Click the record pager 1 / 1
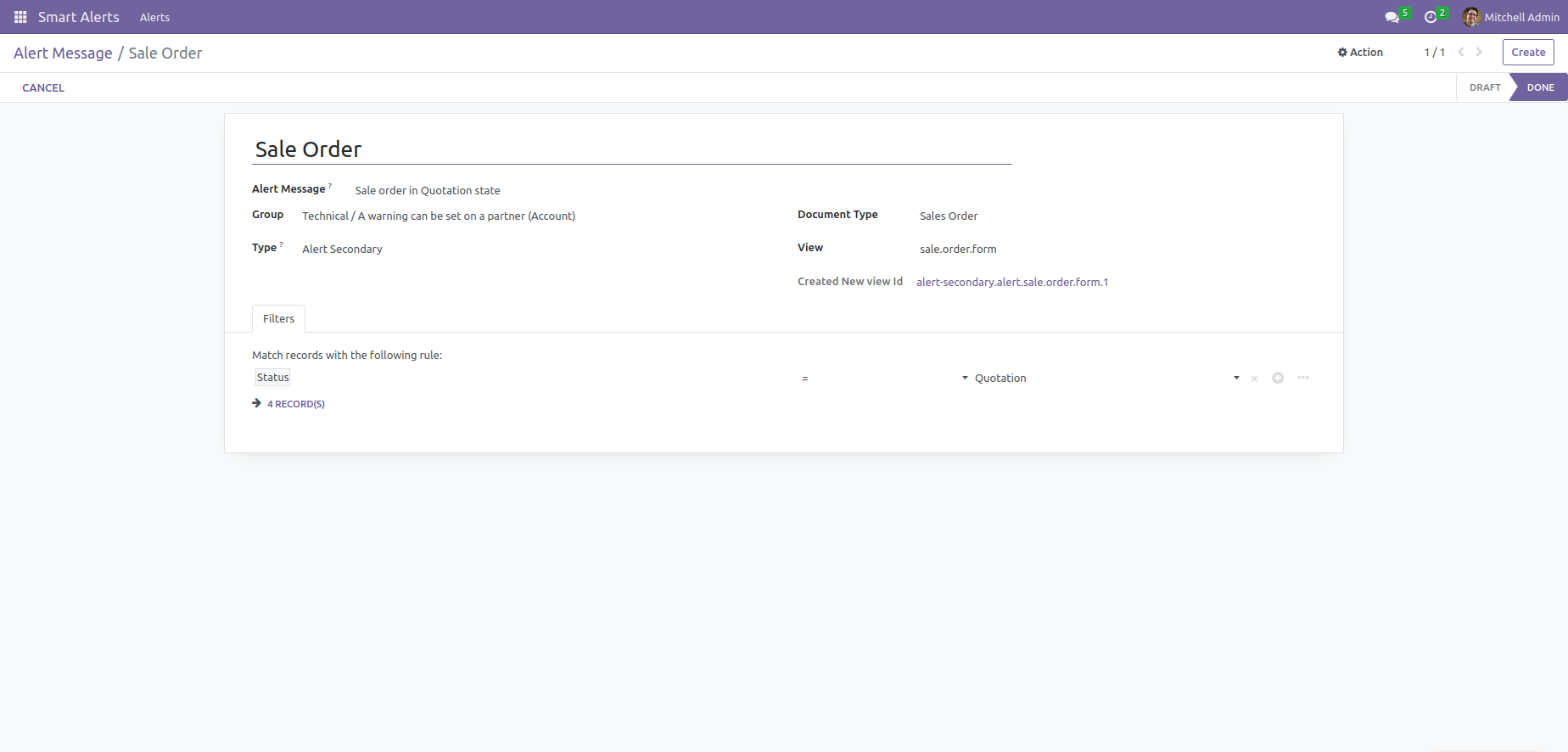Screen dimensions: 1568x752 [1434, 52]
